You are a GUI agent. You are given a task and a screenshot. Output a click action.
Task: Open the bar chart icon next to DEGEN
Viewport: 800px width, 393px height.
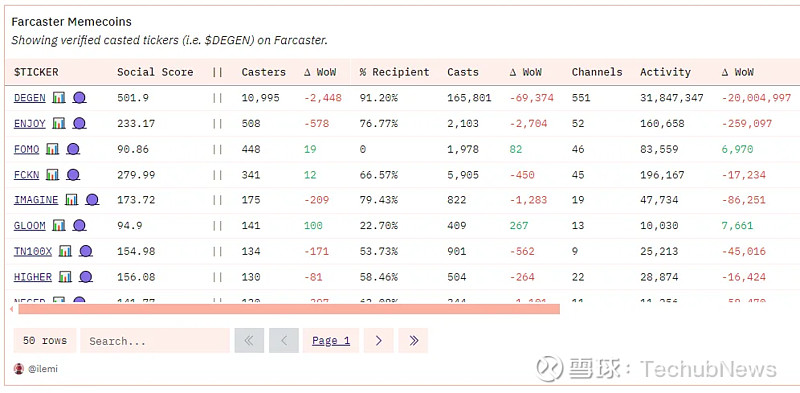point(59,97)
